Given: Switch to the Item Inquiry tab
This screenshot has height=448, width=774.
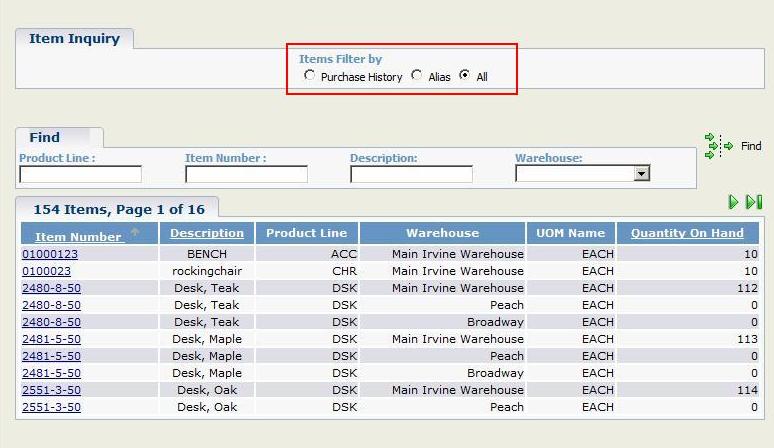Looking at the screenshot, I should pyautogui.click(x=74, y=39).
